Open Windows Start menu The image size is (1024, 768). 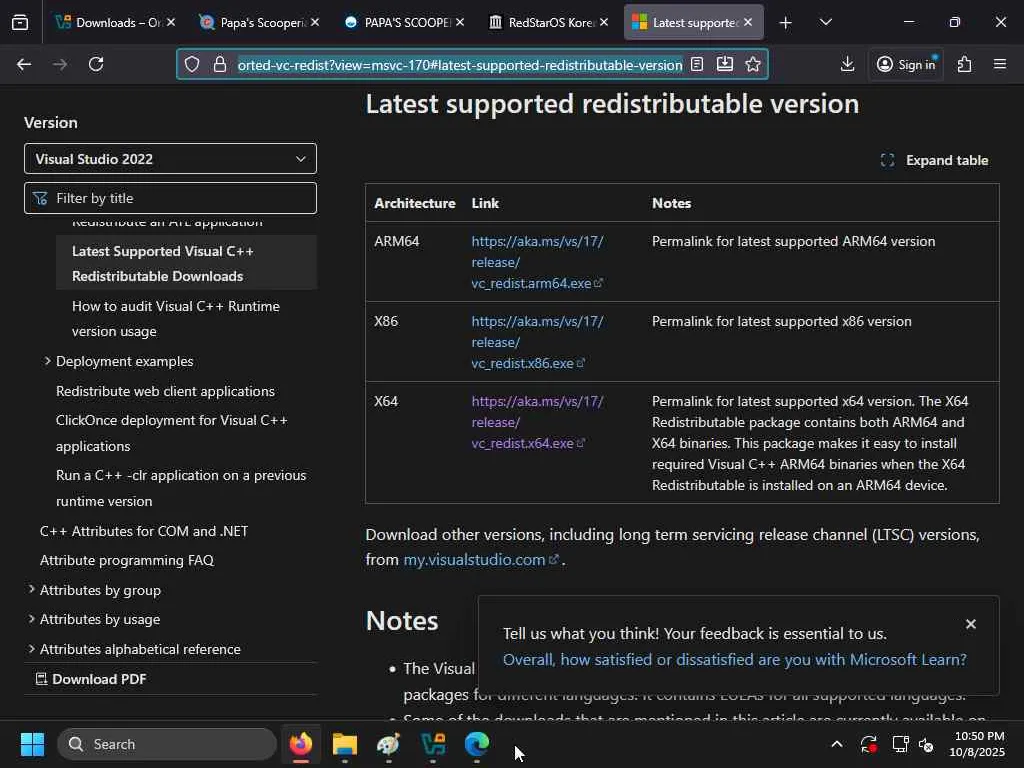(x=32, y=744)
